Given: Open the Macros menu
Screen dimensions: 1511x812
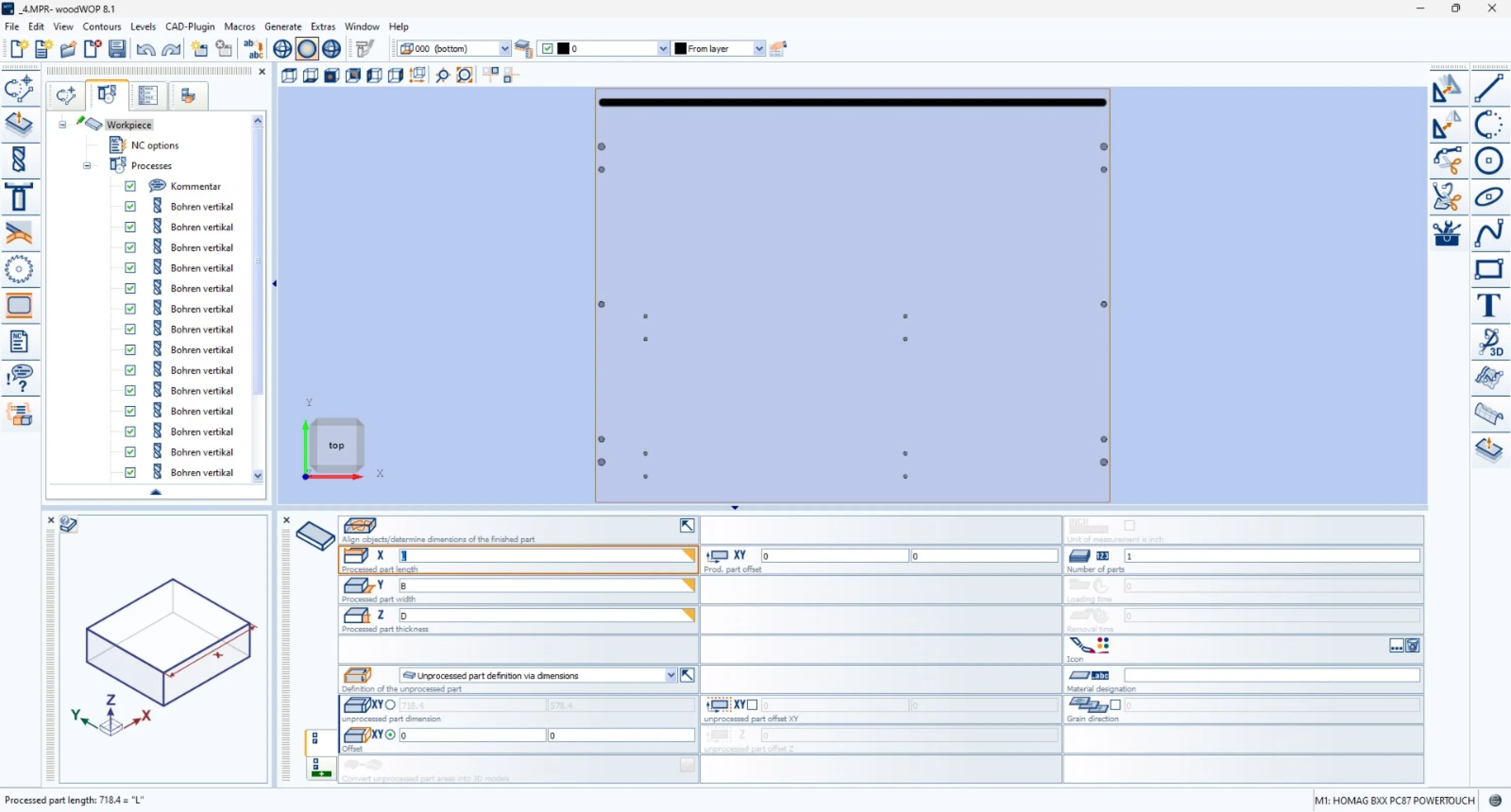Looking at the screenshot, I should pyautogui.click(x=240, y=26).
